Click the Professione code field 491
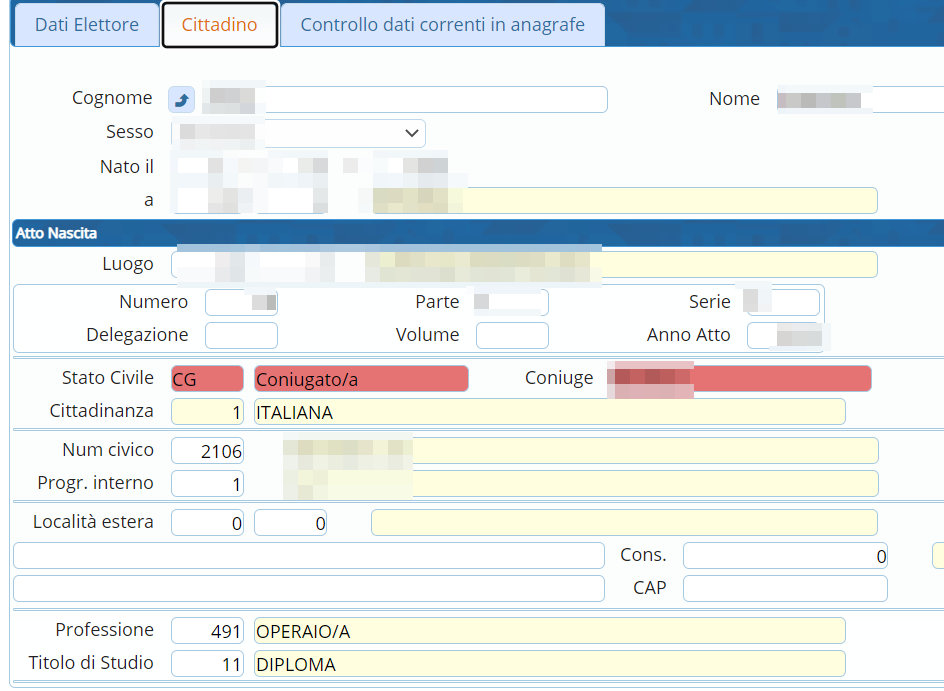Image resolution: width=944 pixels, height=691 pixels. click(207, 631)
